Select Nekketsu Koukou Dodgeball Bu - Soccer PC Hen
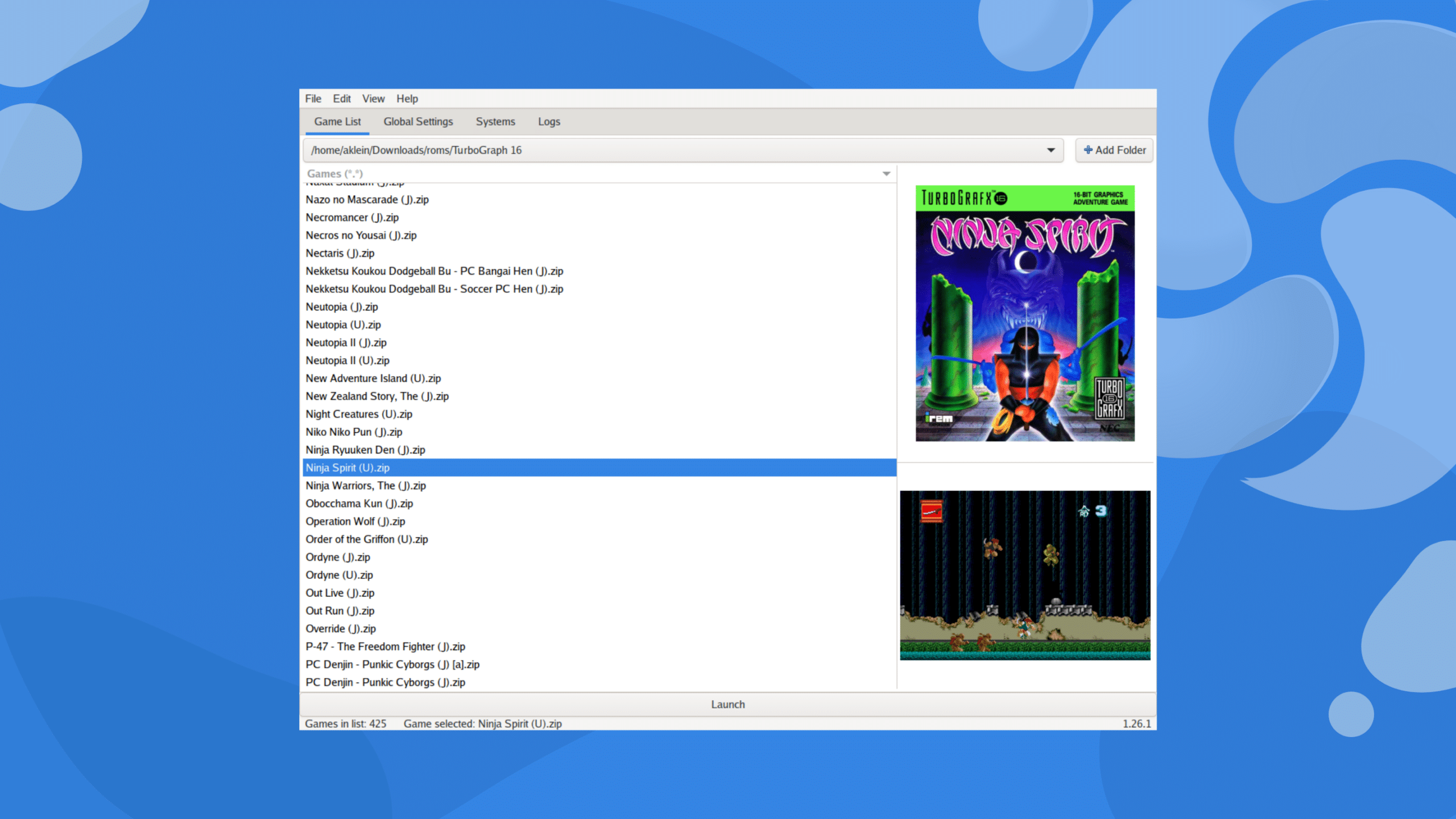 tap(599, 289)
